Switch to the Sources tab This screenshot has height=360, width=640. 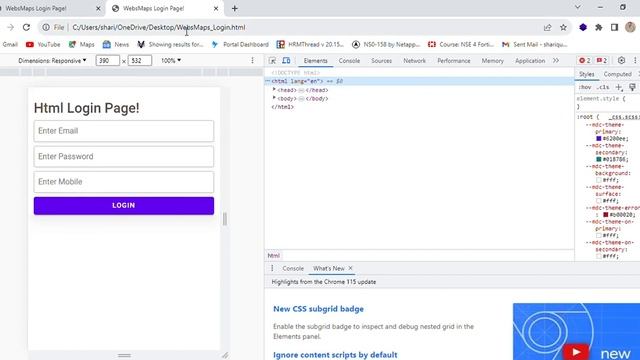point(381,60)
